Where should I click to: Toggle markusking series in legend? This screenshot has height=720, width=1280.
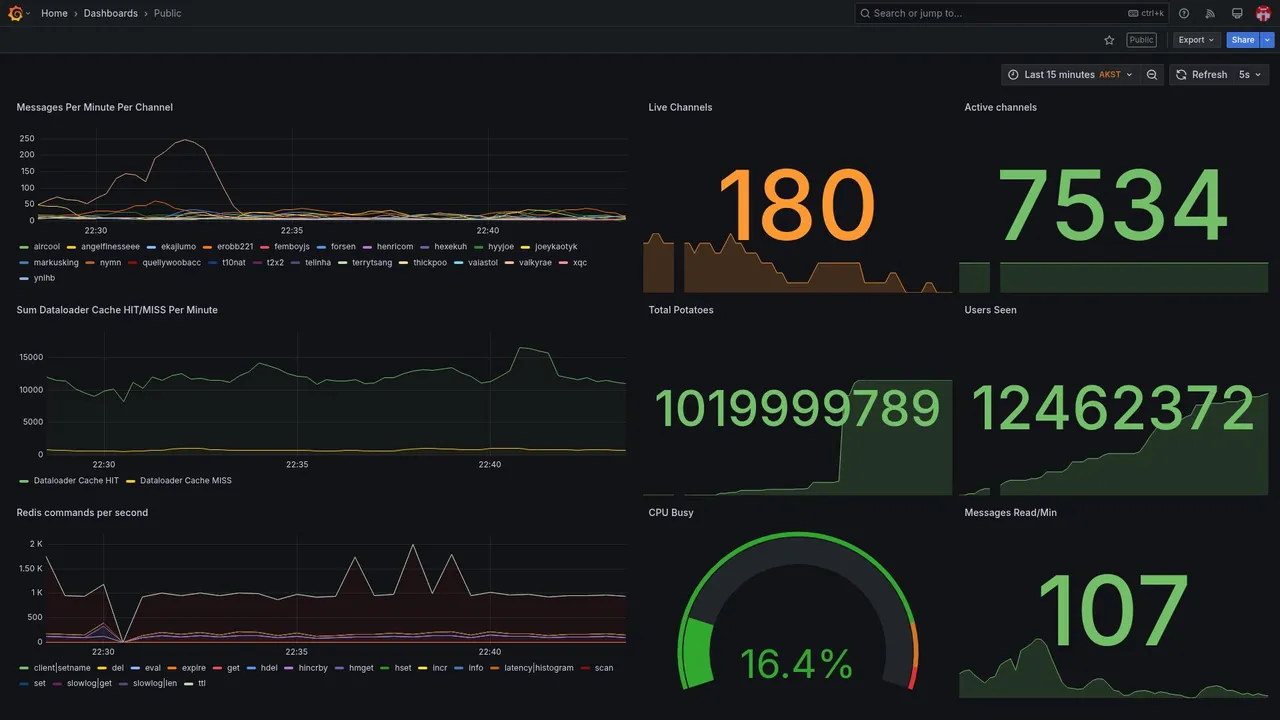pyautogui.click(x=56, y=262)
